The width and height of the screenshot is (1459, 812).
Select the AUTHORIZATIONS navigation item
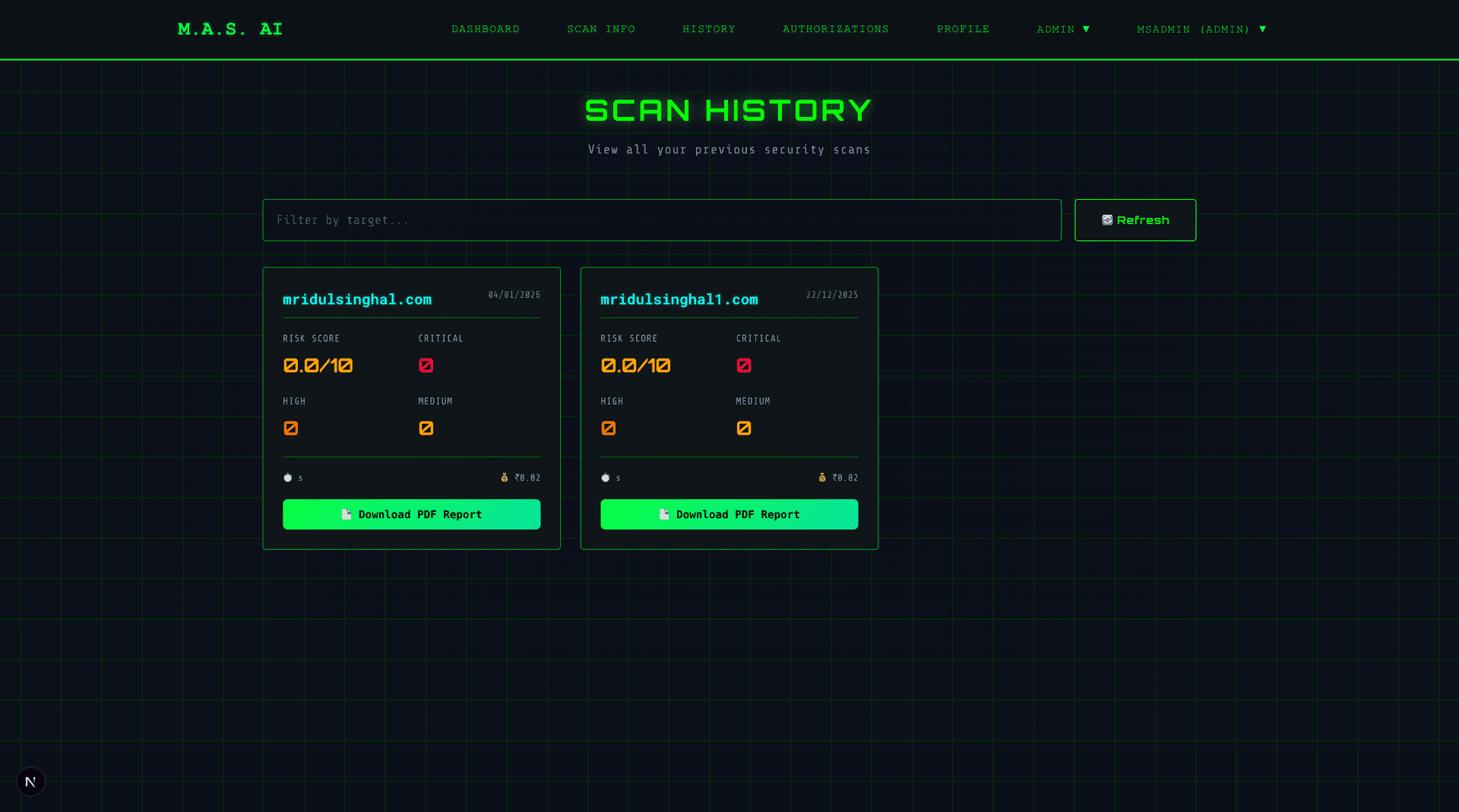(x=835, y=29)
